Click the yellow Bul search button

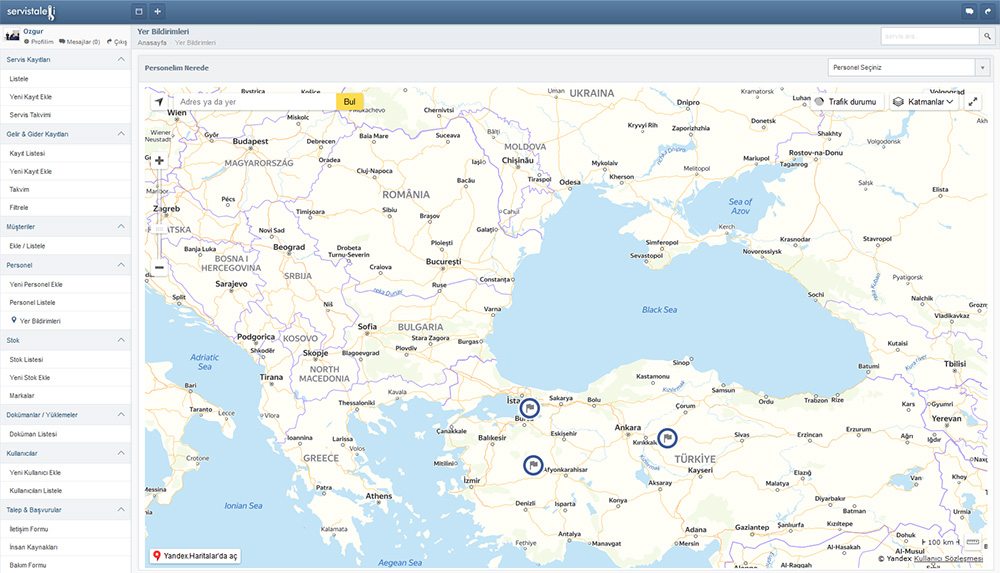coord(349,101)
